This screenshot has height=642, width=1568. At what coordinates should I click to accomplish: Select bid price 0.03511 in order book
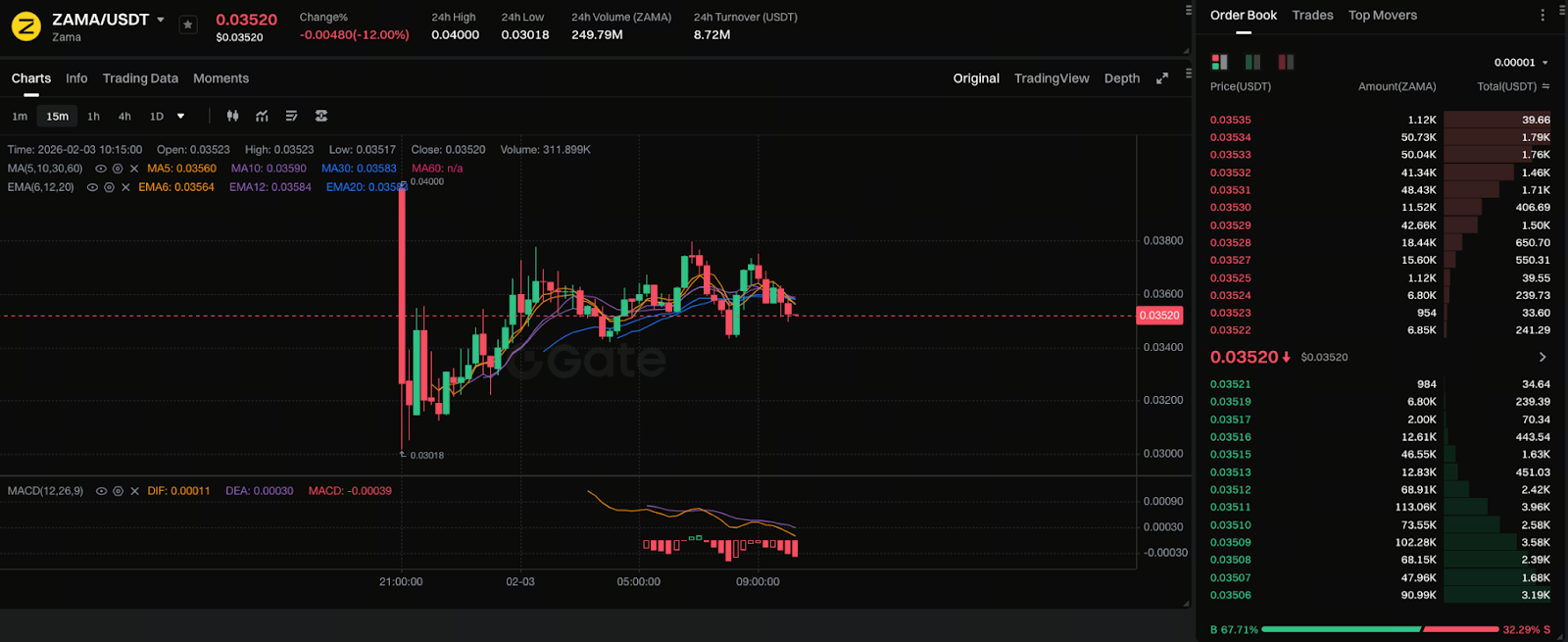click(1231, 507)
